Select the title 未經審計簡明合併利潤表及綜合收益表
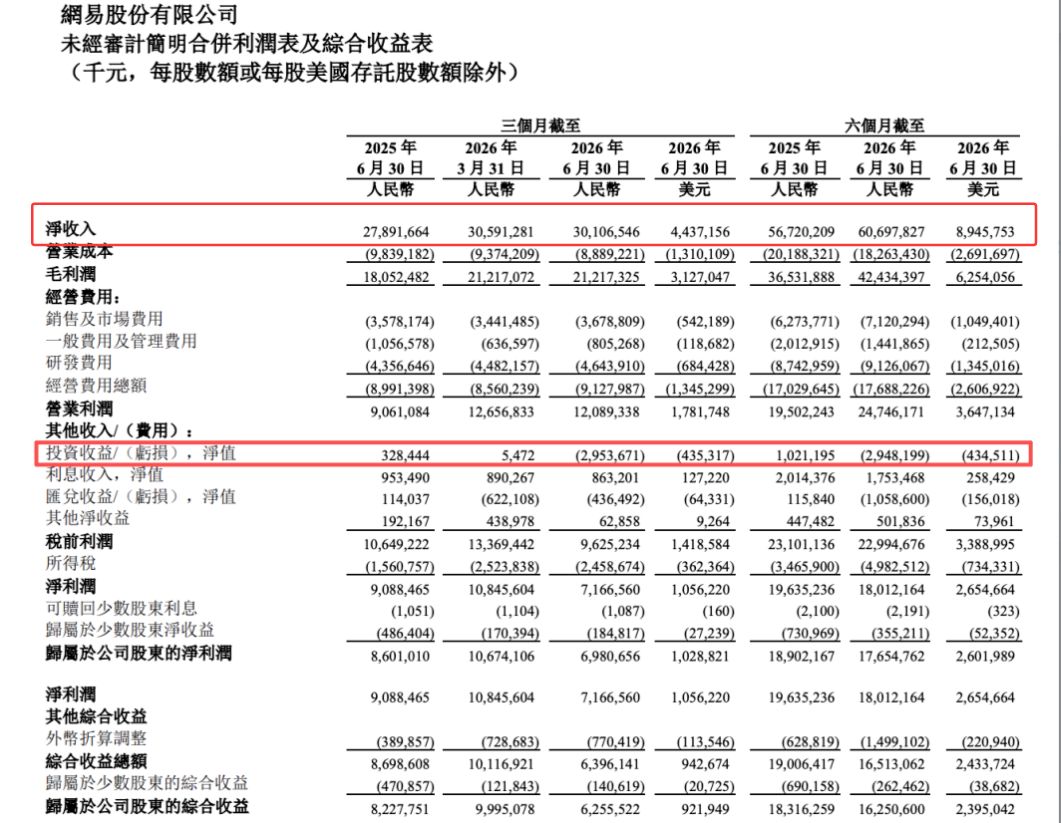The width and height of the screenshot is (1061, 823). pos(246,44)
